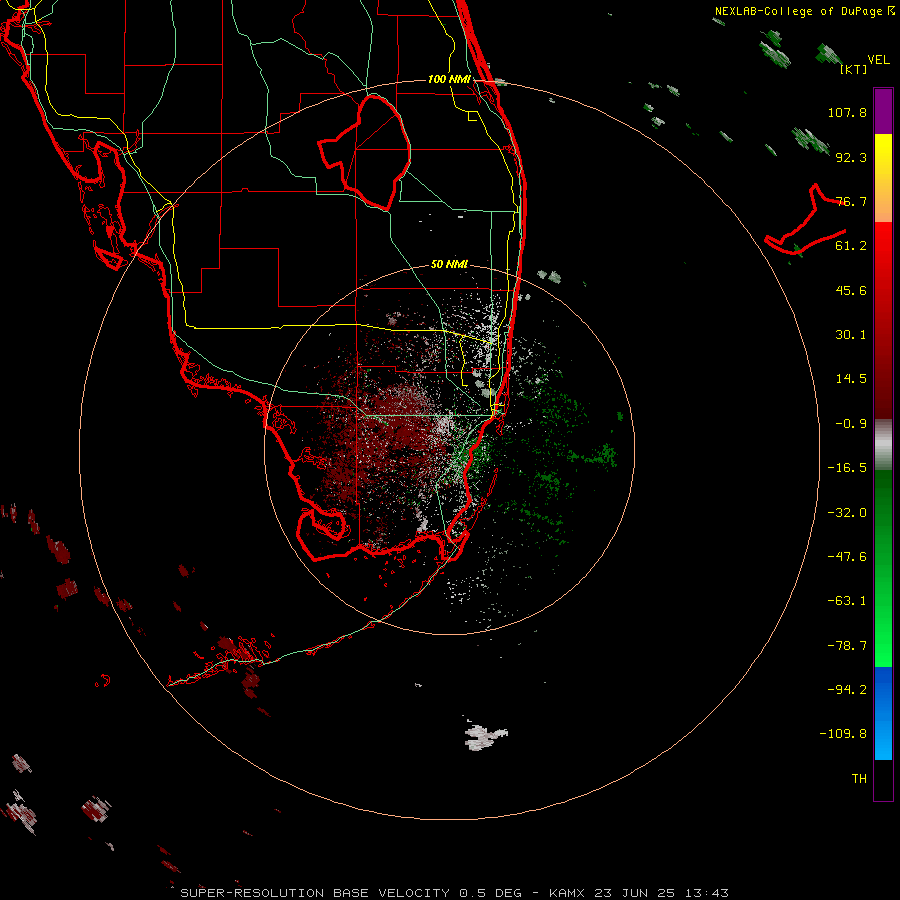Select the -63.1 velocity scale value
The height and width of the screenshot is (900, 900).
[x=847, y=601]
